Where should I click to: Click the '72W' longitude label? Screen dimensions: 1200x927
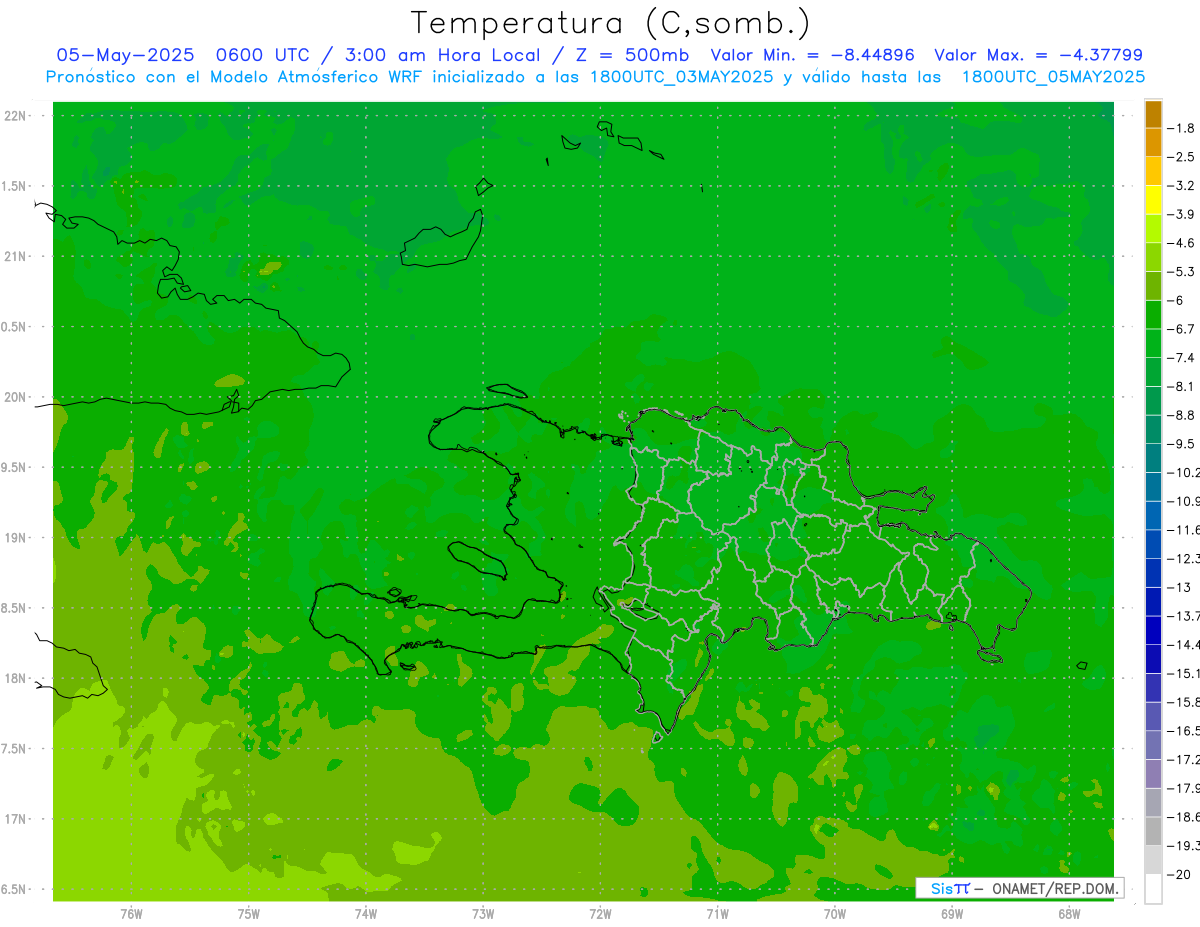pyautogui.click(x=600, y=914)
